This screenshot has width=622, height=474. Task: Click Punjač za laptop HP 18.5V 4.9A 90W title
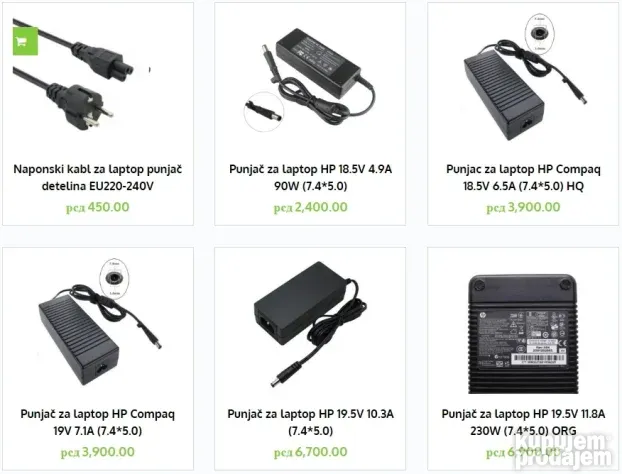tap(310, 177)
